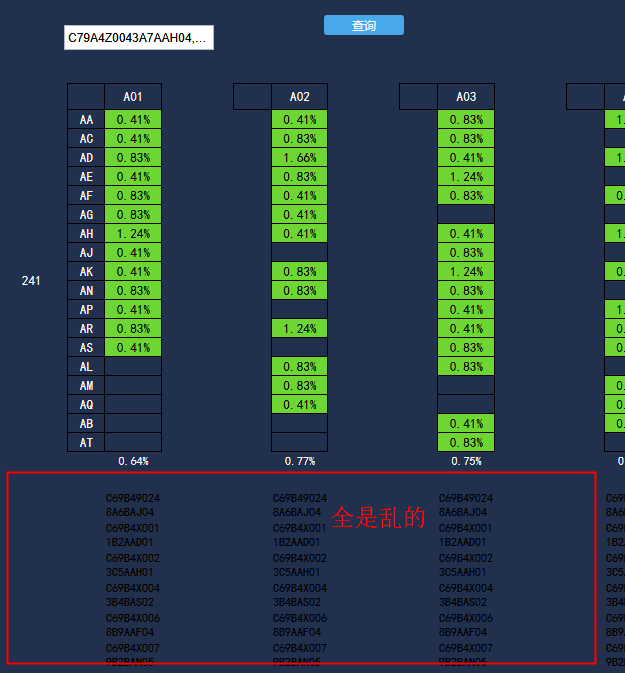Click the 0.83% cell in A02 aligned with AC
625x673 pixels.
[x=300, y=139]
